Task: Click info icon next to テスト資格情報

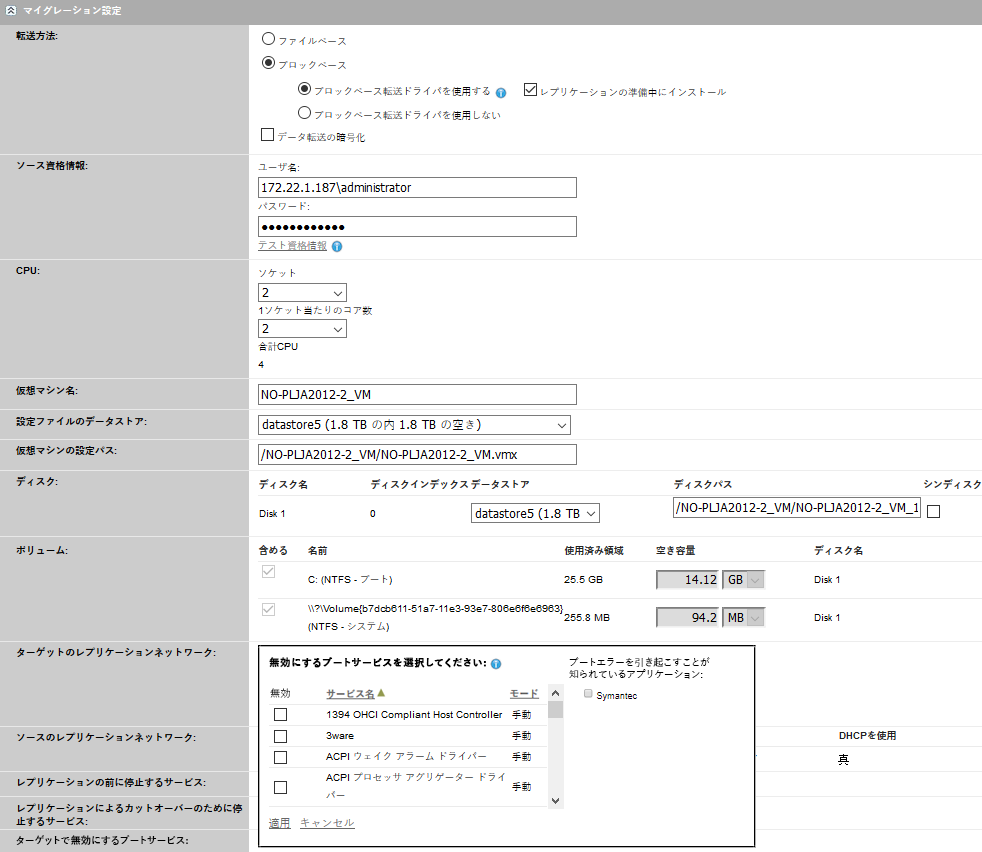Action: point(337,246)
